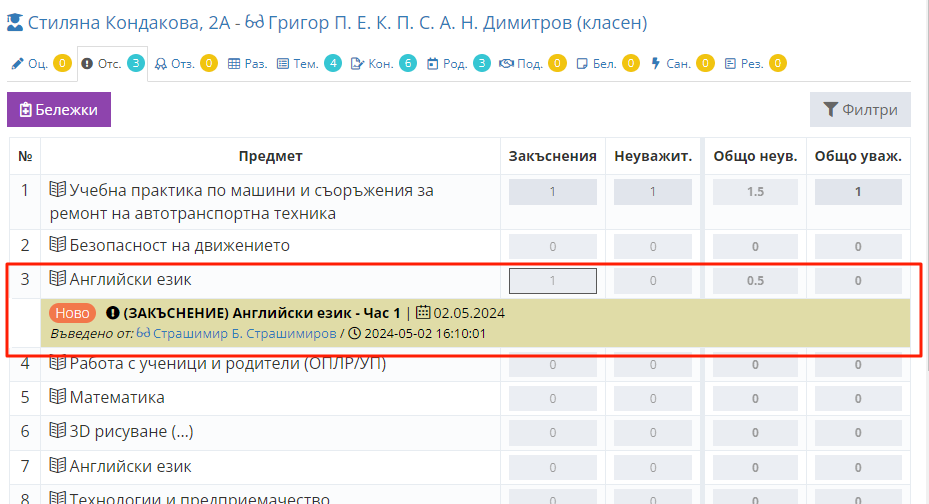Viewport: 929px width, 504px height.
Task: Open the Раз. schedule table tab
Action: pyautogui.click(x=247, y=64)
